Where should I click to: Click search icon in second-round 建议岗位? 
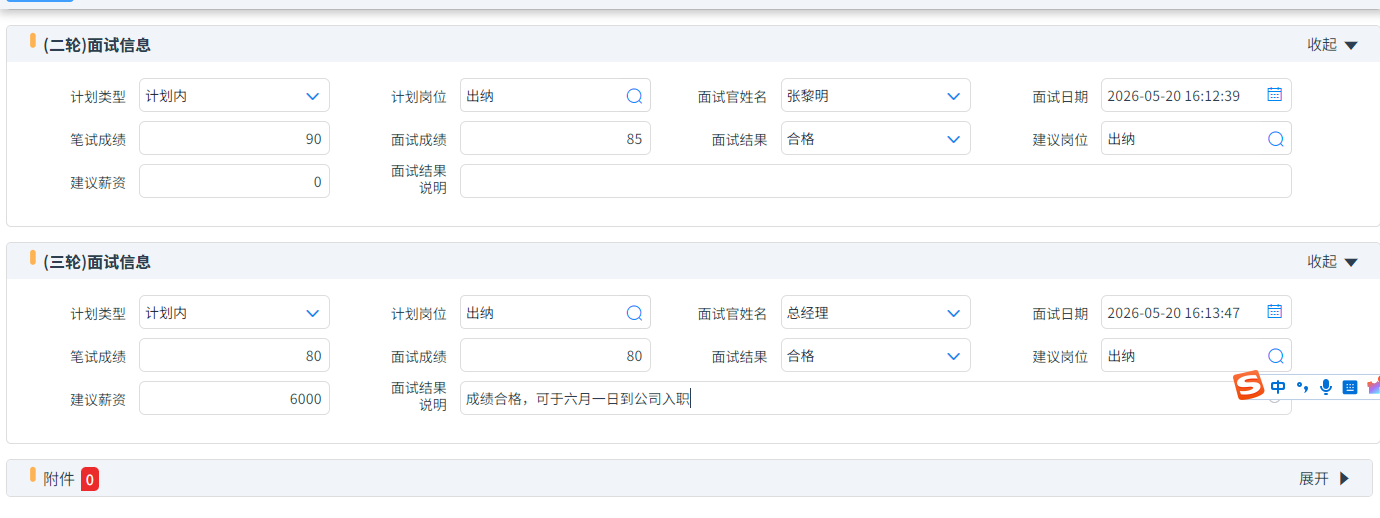(x=1275, y=139)
